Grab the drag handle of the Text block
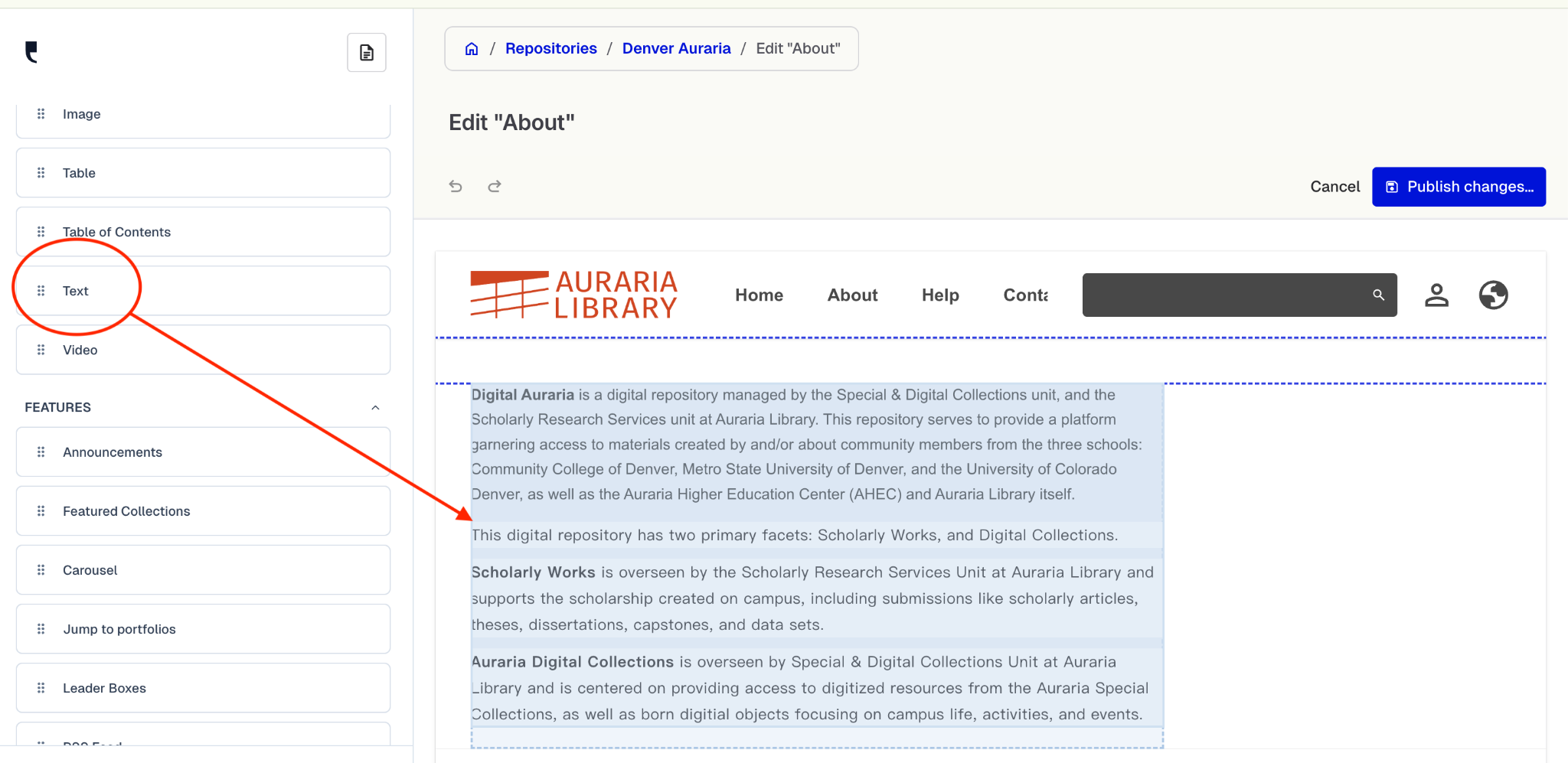Screen dimensions: 1568x763 [x=41, y=291]
